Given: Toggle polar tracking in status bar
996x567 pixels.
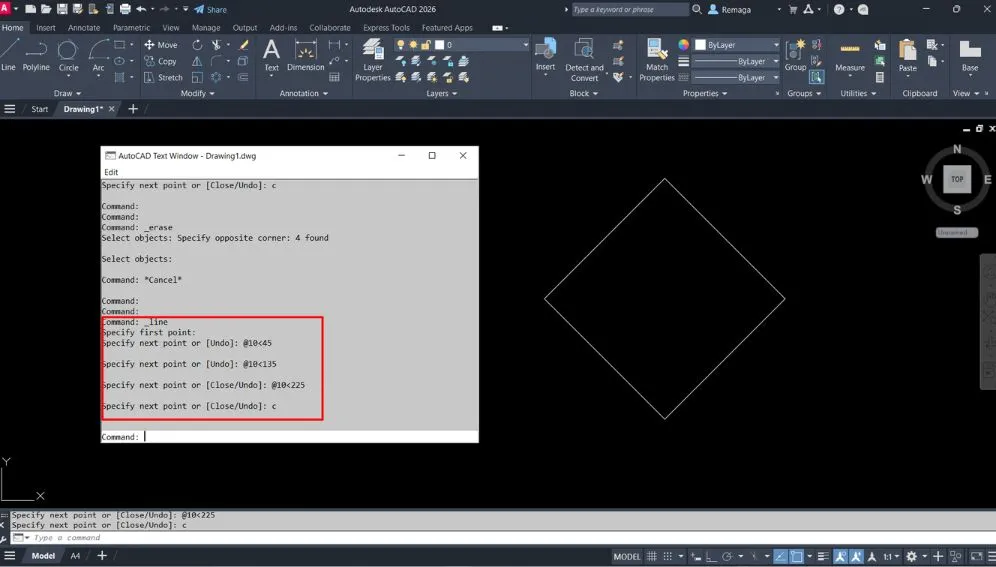Looking at the screenshot, I should click(x=727, y=556).
